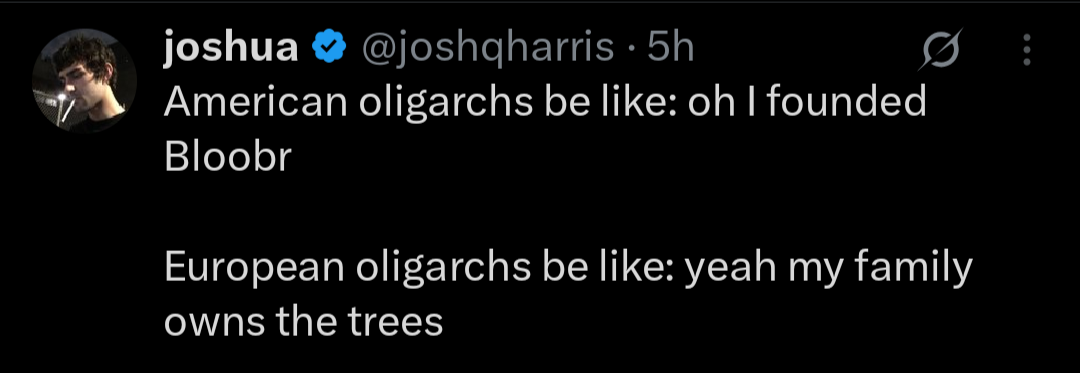Click the word "Bloobr" in the post
This screenshot has height=373, width=1080.
227,158
